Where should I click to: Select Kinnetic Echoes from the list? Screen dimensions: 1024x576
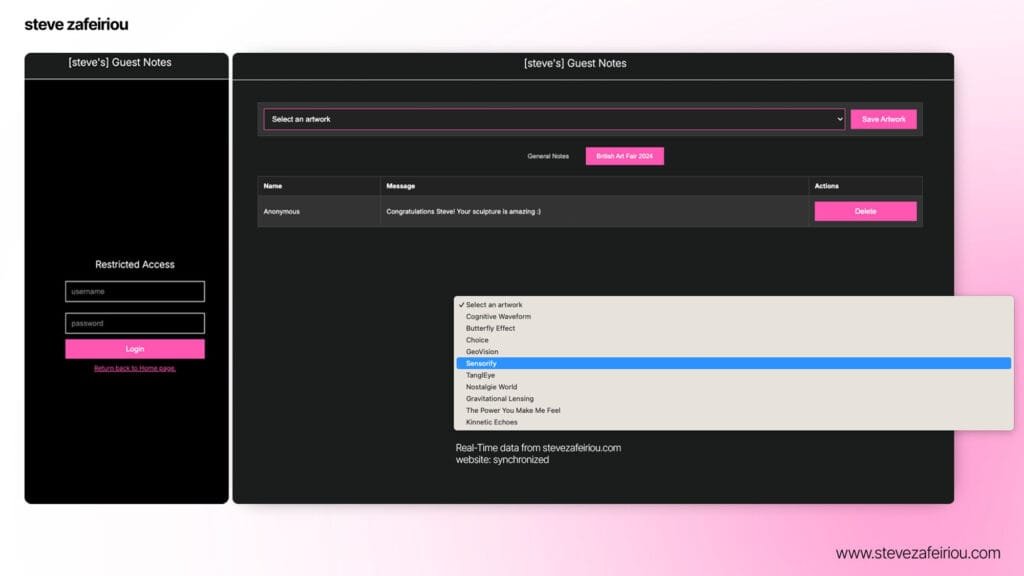click(x=734, y=422)
